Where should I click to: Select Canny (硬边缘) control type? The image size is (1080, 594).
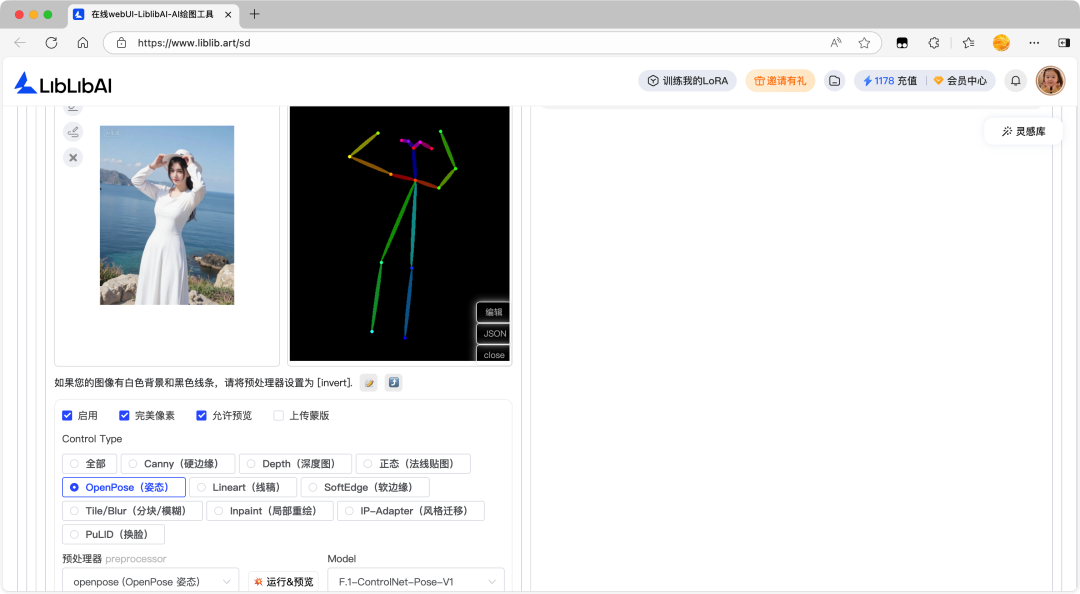tap(178, 464)
